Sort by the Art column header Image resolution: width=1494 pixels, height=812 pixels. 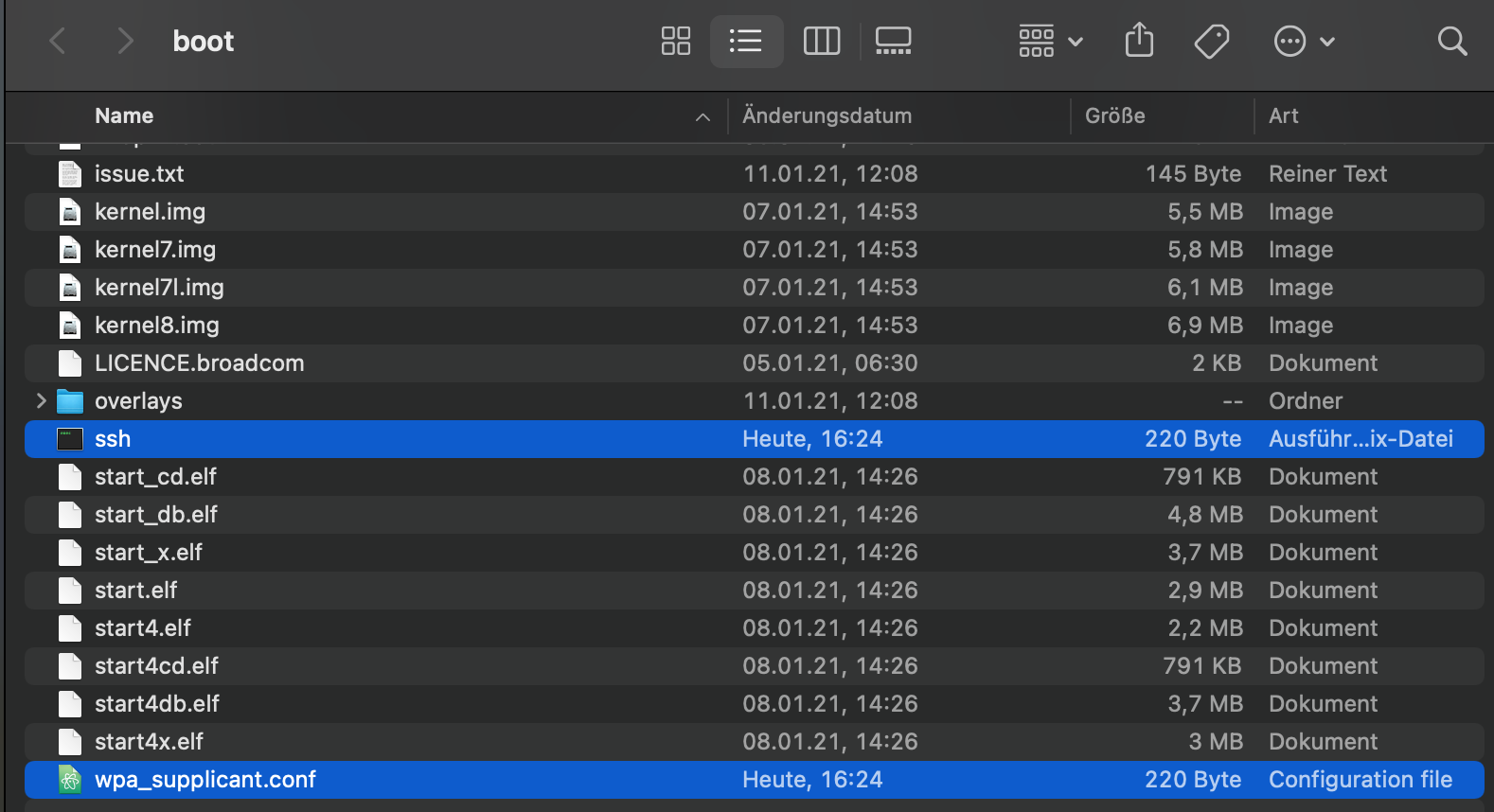pos(1283,116)
